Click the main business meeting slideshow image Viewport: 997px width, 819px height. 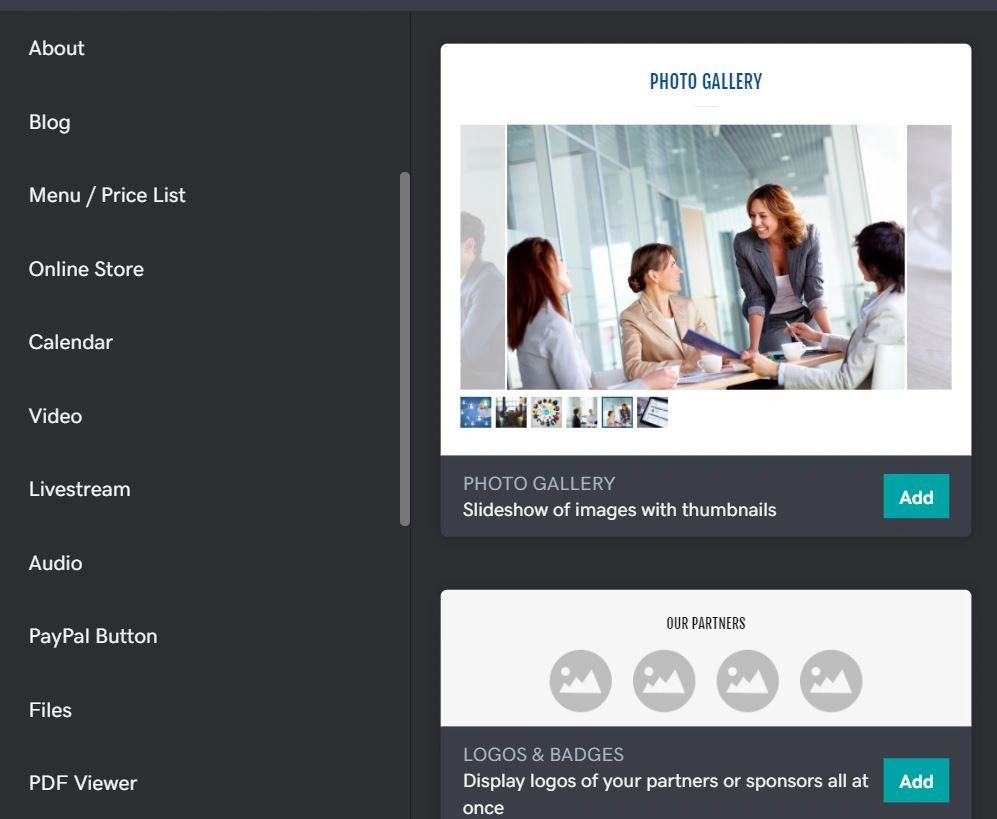706,257
